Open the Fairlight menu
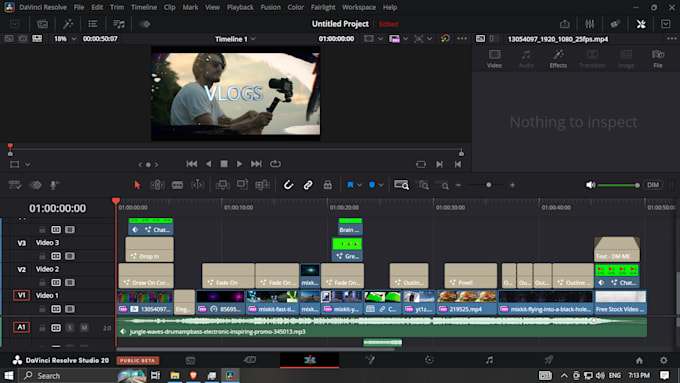The height and width of the screenshot is (383, 680). click(x=323, y=7)
